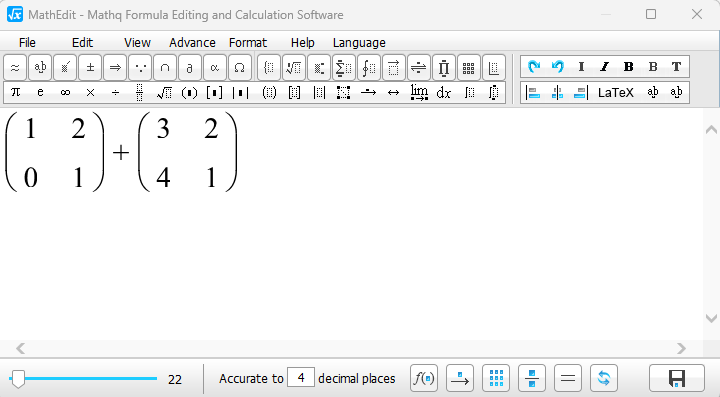The width and height of the screenshot is (720, 397).
Task: Insert a square root template
Action: [164, 93]
